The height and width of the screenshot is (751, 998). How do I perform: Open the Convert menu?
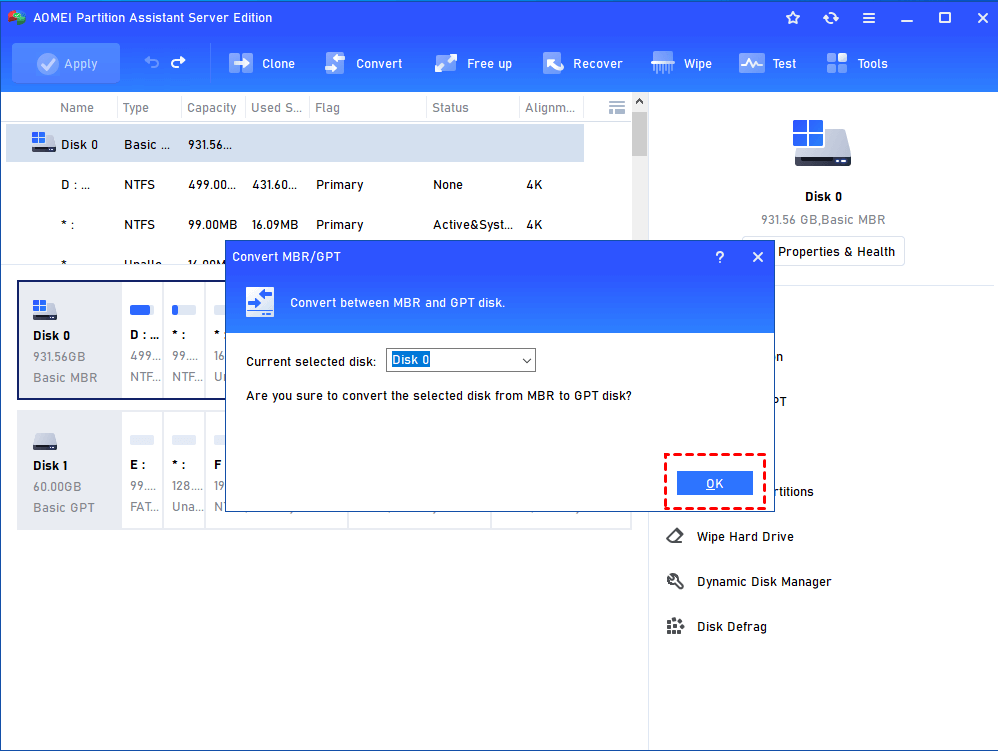(x=363, y=63)
